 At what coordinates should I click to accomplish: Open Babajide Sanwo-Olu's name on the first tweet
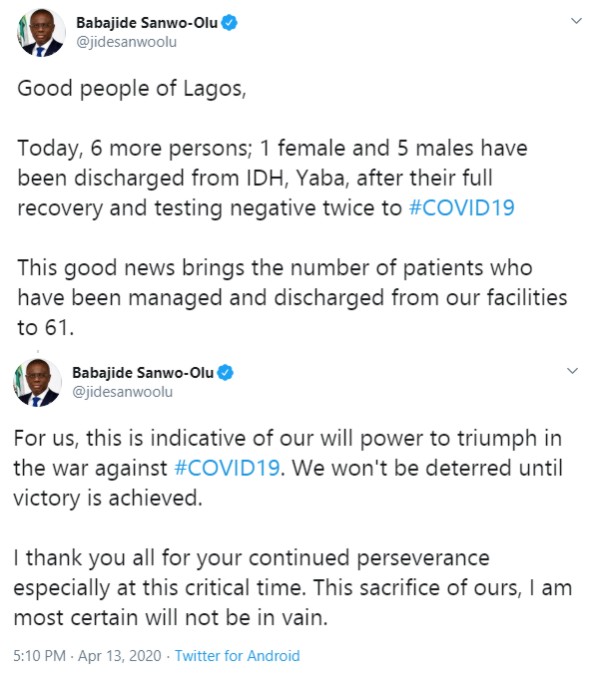[147, 23]
